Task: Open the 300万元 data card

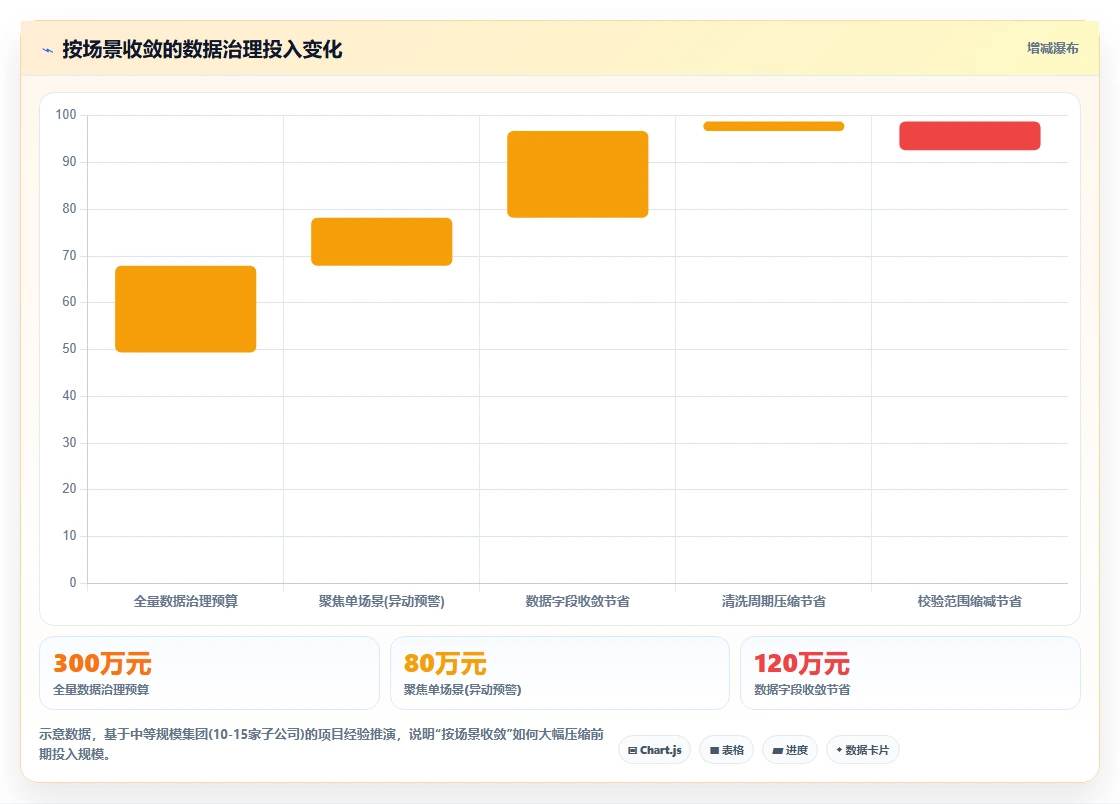Action: coord(209,673)
